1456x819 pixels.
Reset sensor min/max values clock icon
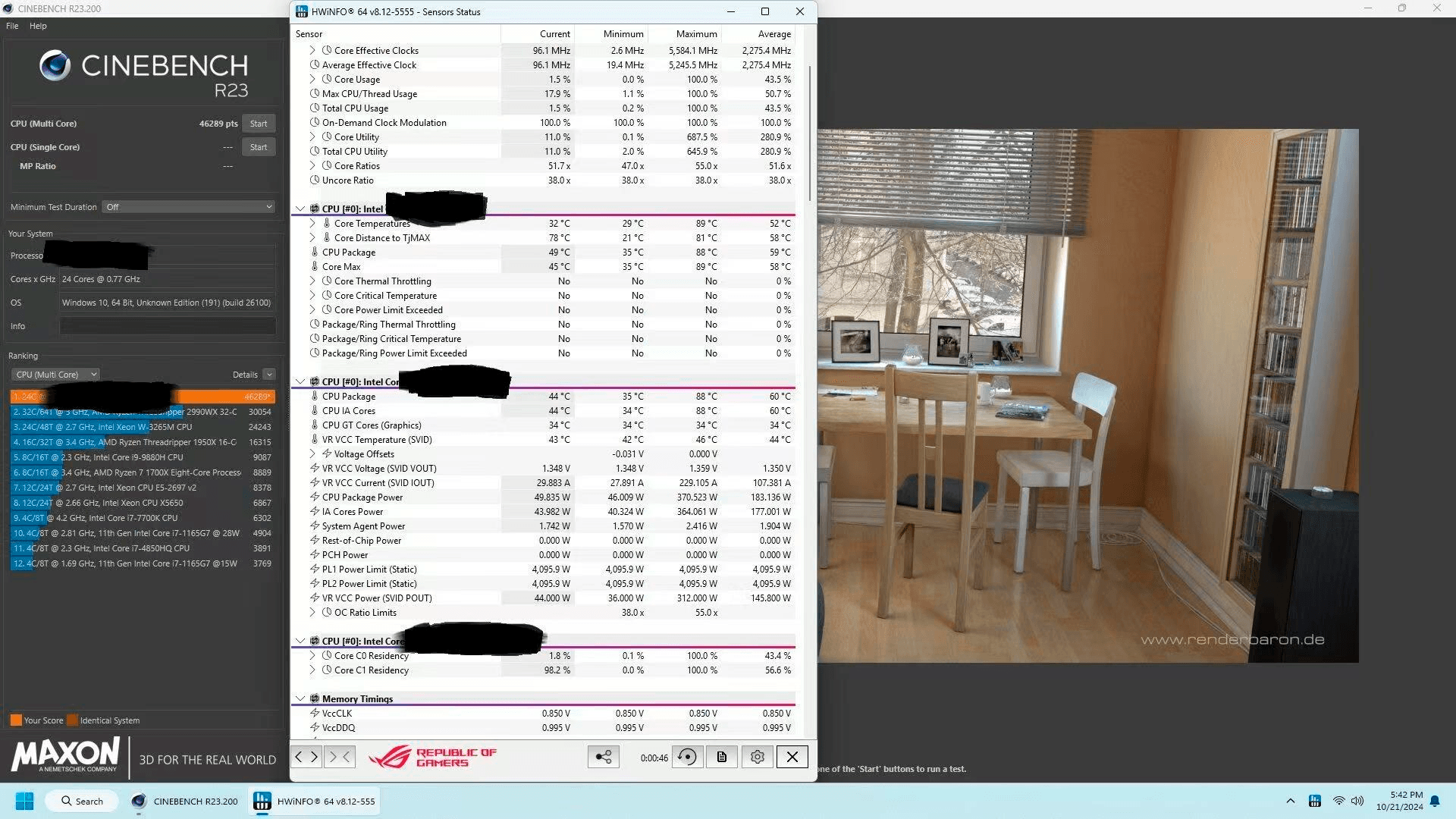687,757
